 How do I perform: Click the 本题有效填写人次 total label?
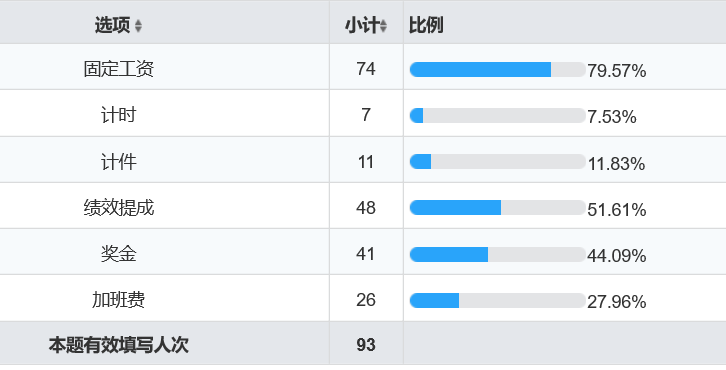tap(119, 345)
